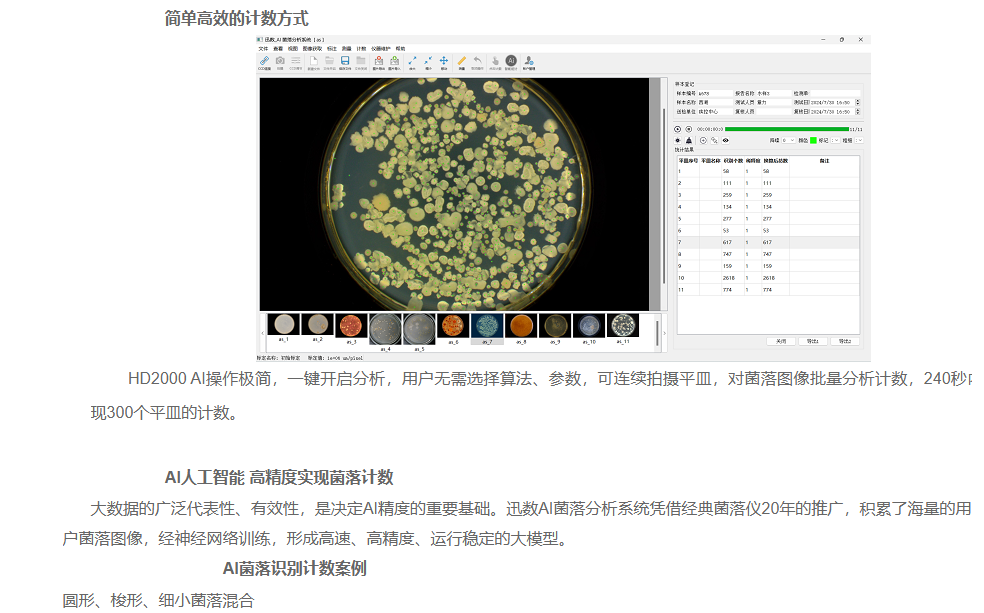The image size is (984, 613).
Task: Click the CCD capture chain-link icon
Action: 264,60
